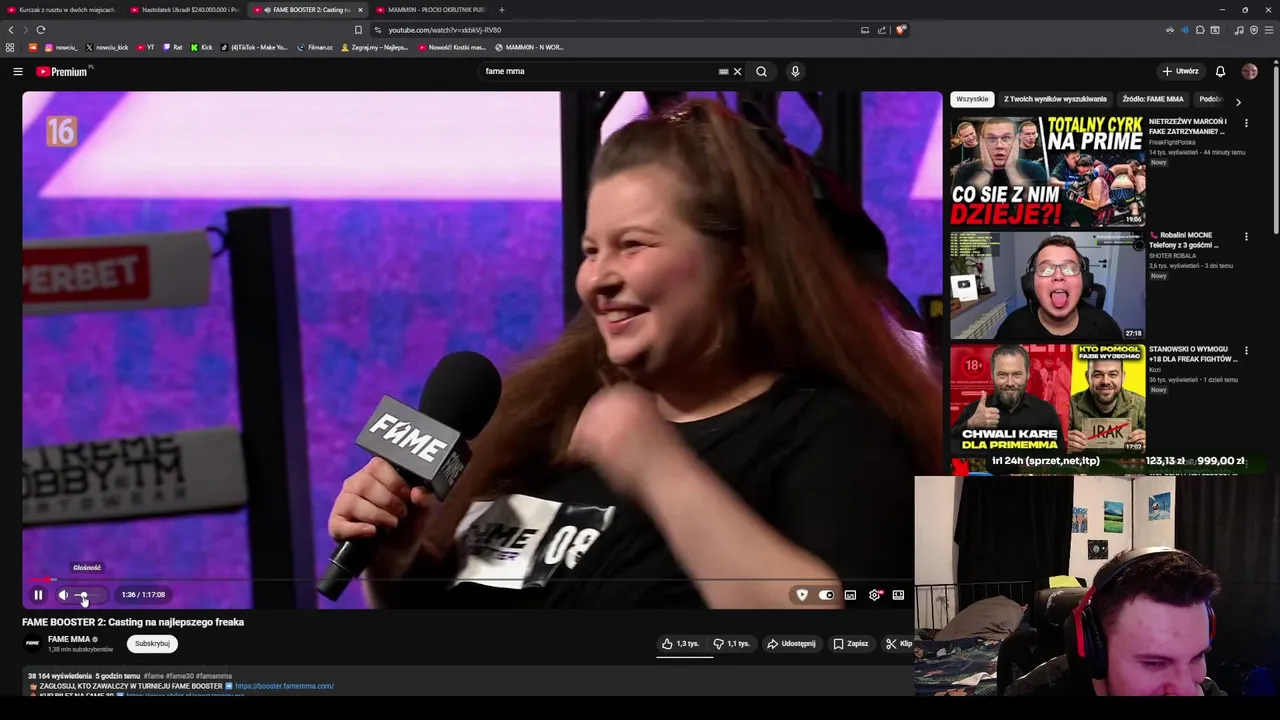Pause the playing YouTube video

(x=38, y=595)
